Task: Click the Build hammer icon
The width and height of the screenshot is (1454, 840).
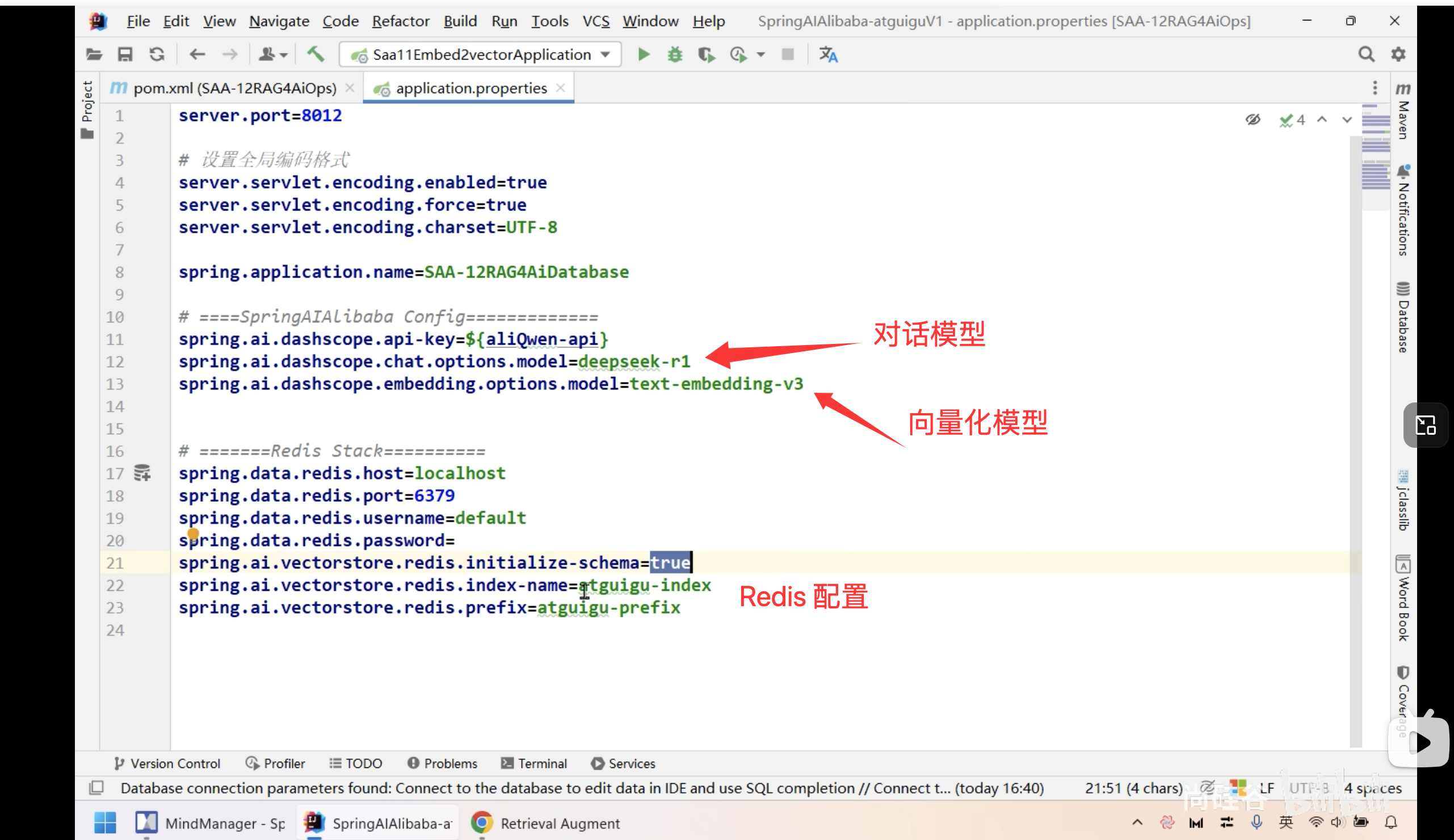Action: (x=316, y=55)
